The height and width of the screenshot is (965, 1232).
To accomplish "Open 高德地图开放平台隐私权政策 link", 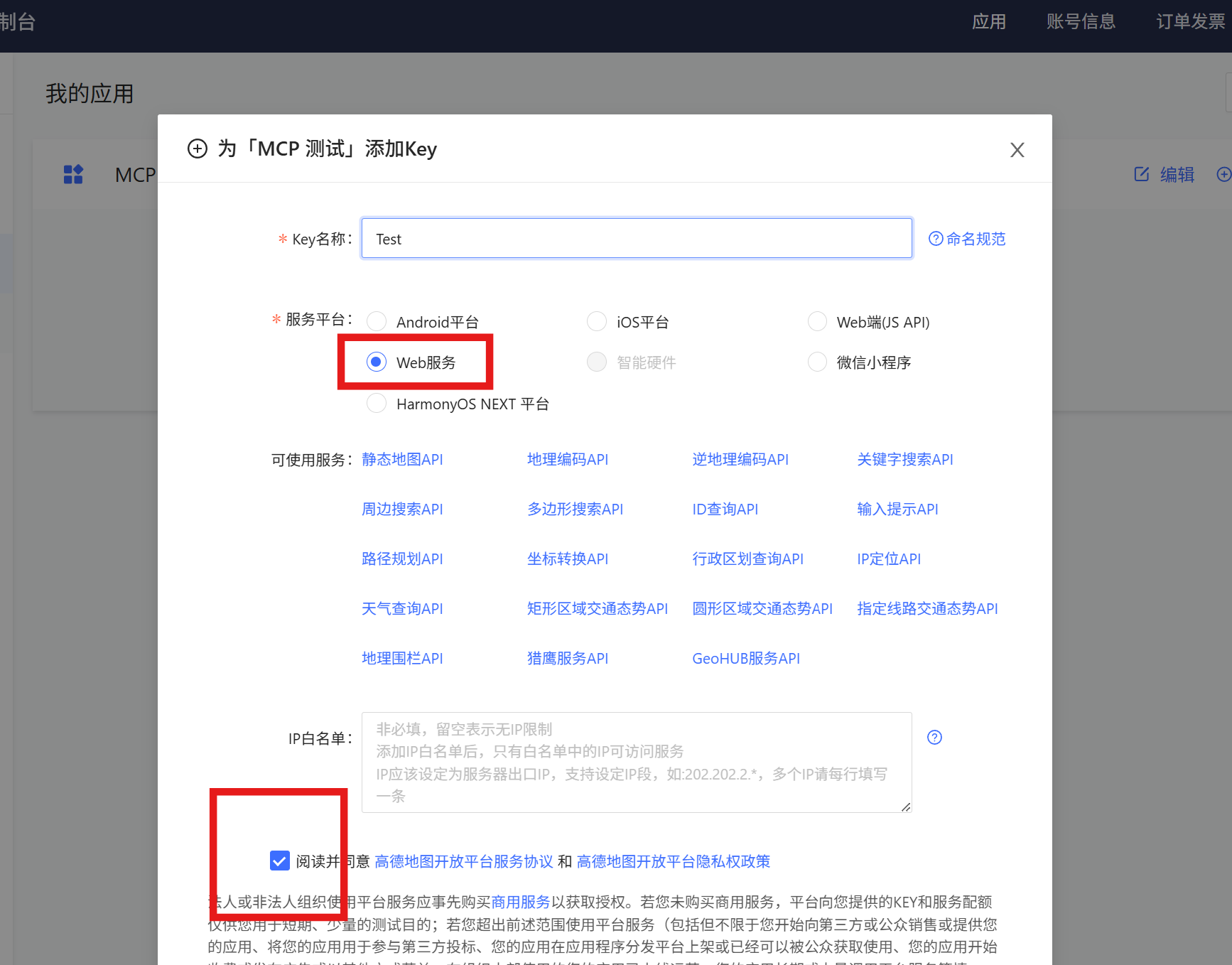I will [674, 861].
